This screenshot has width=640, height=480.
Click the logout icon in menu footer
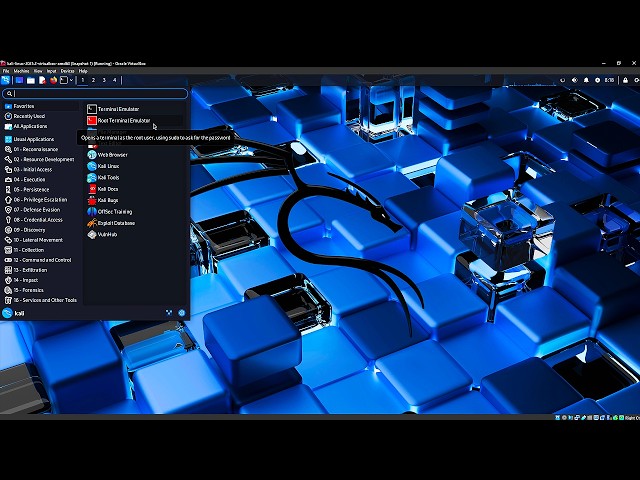point(182,313)
